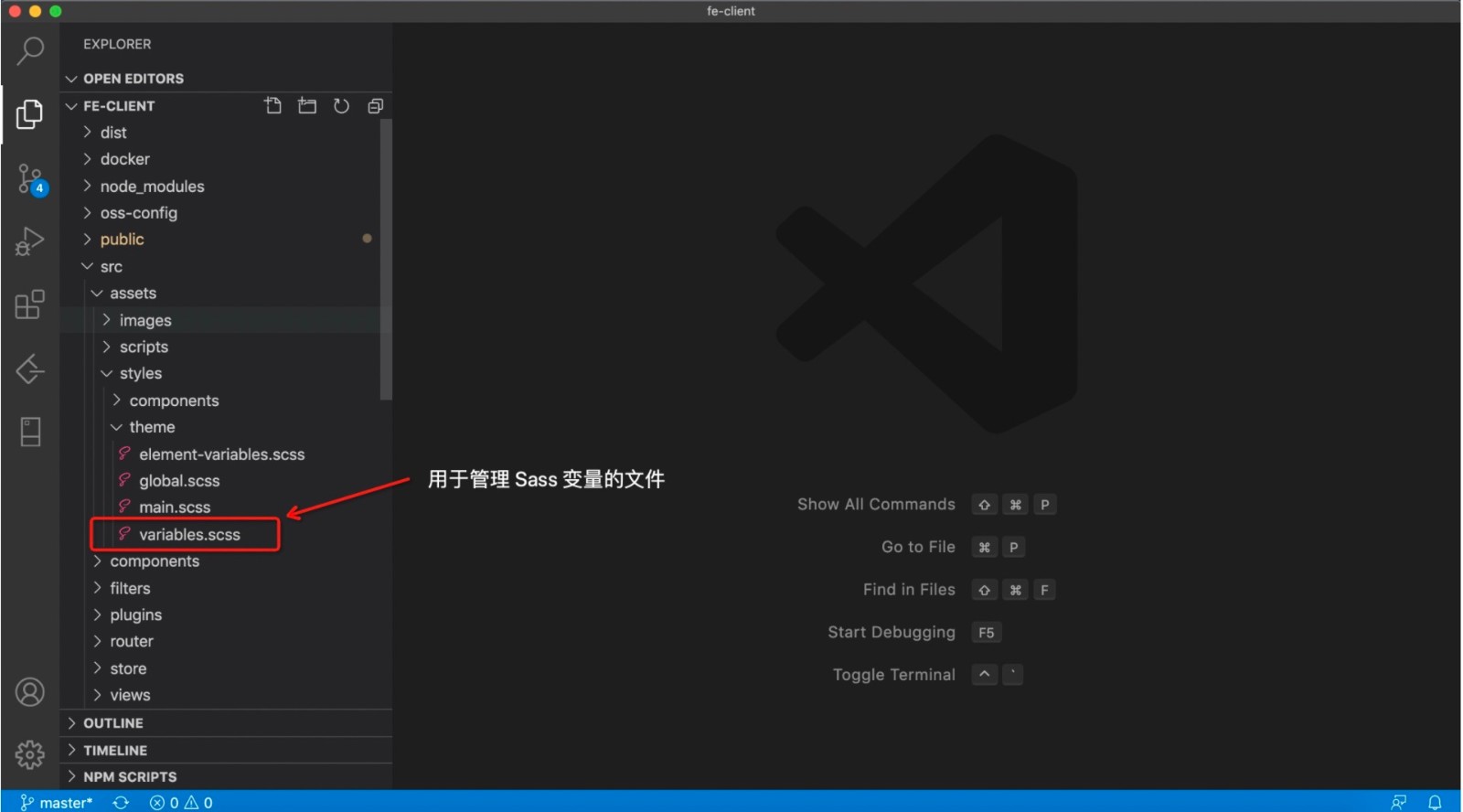
Task: Refresh the Explorer tree
Action: (x=341, y=106)
